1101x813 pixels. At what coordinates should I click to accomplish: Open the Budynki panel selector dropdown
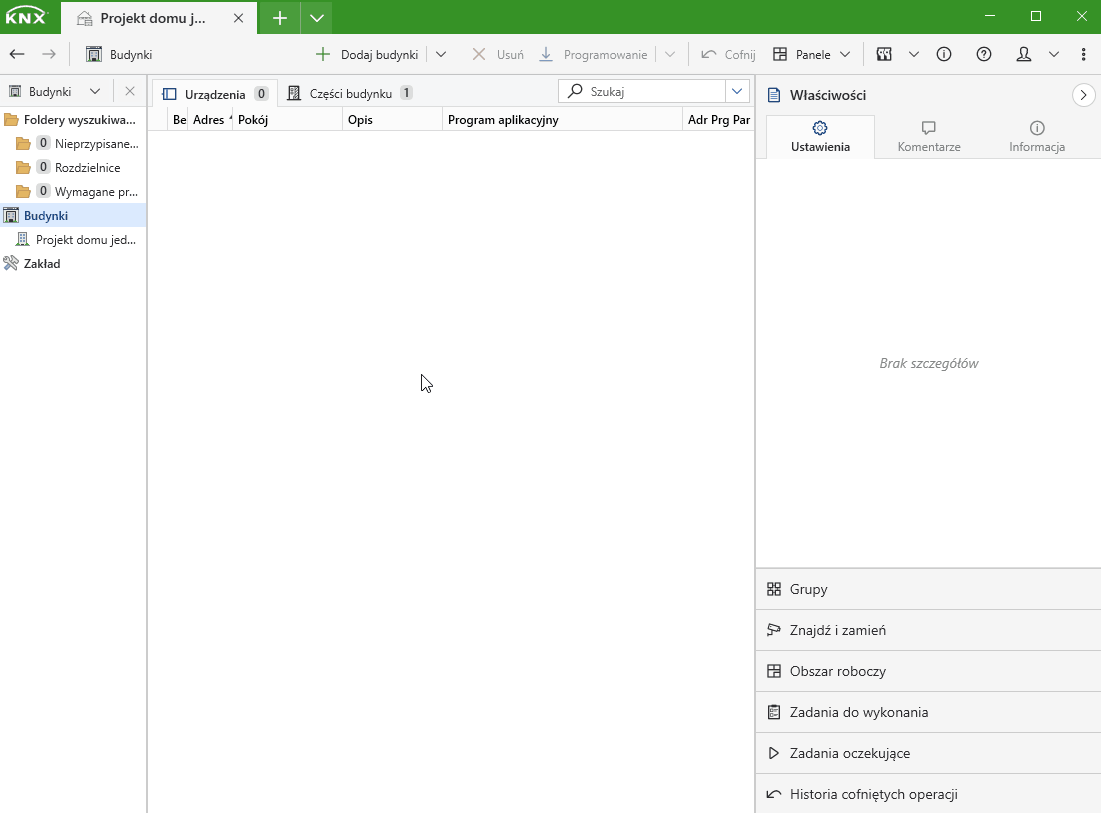[95, 91]
